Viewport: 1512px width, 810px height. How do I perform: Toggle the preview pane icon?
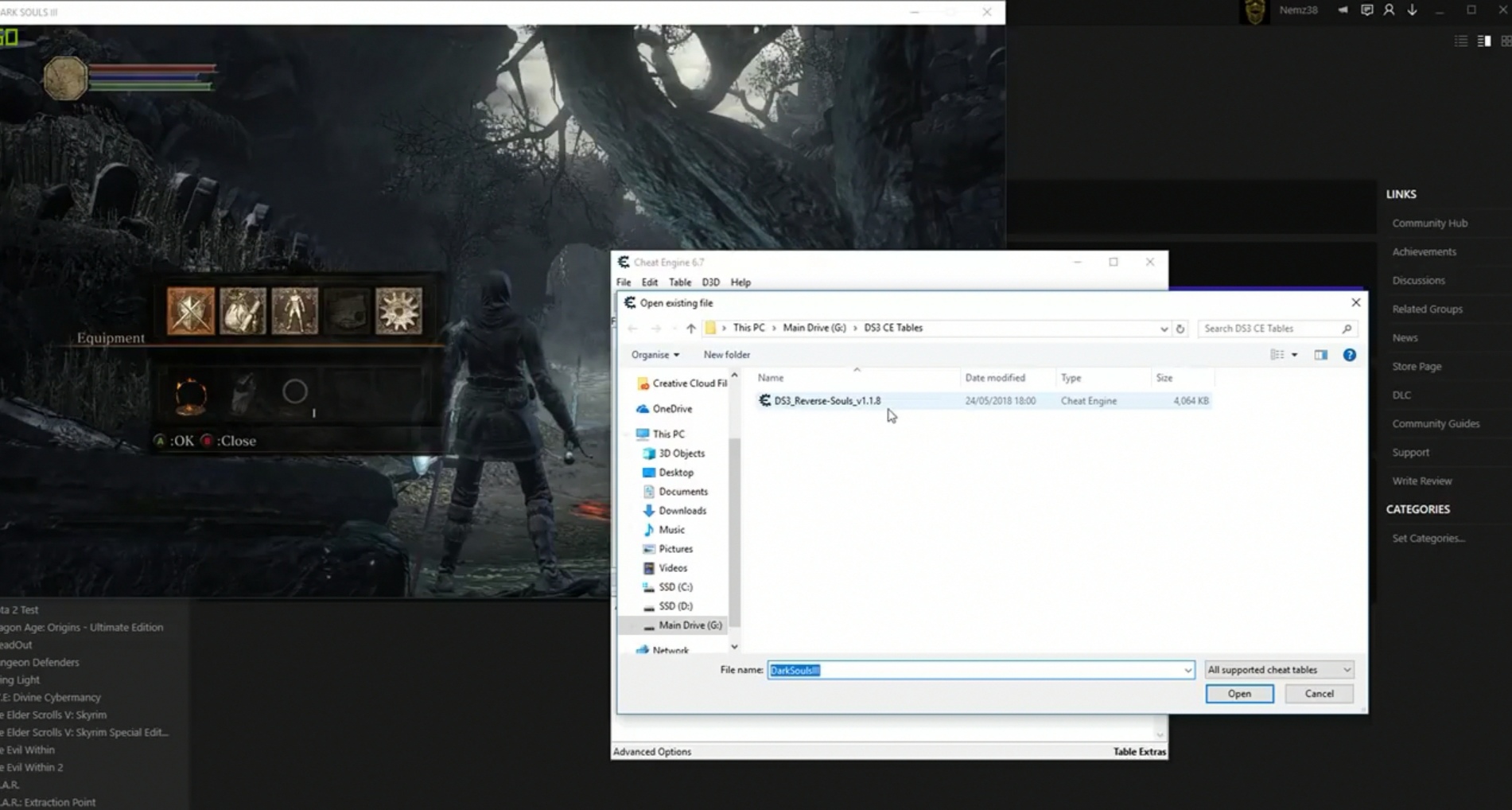point(1321,355)
